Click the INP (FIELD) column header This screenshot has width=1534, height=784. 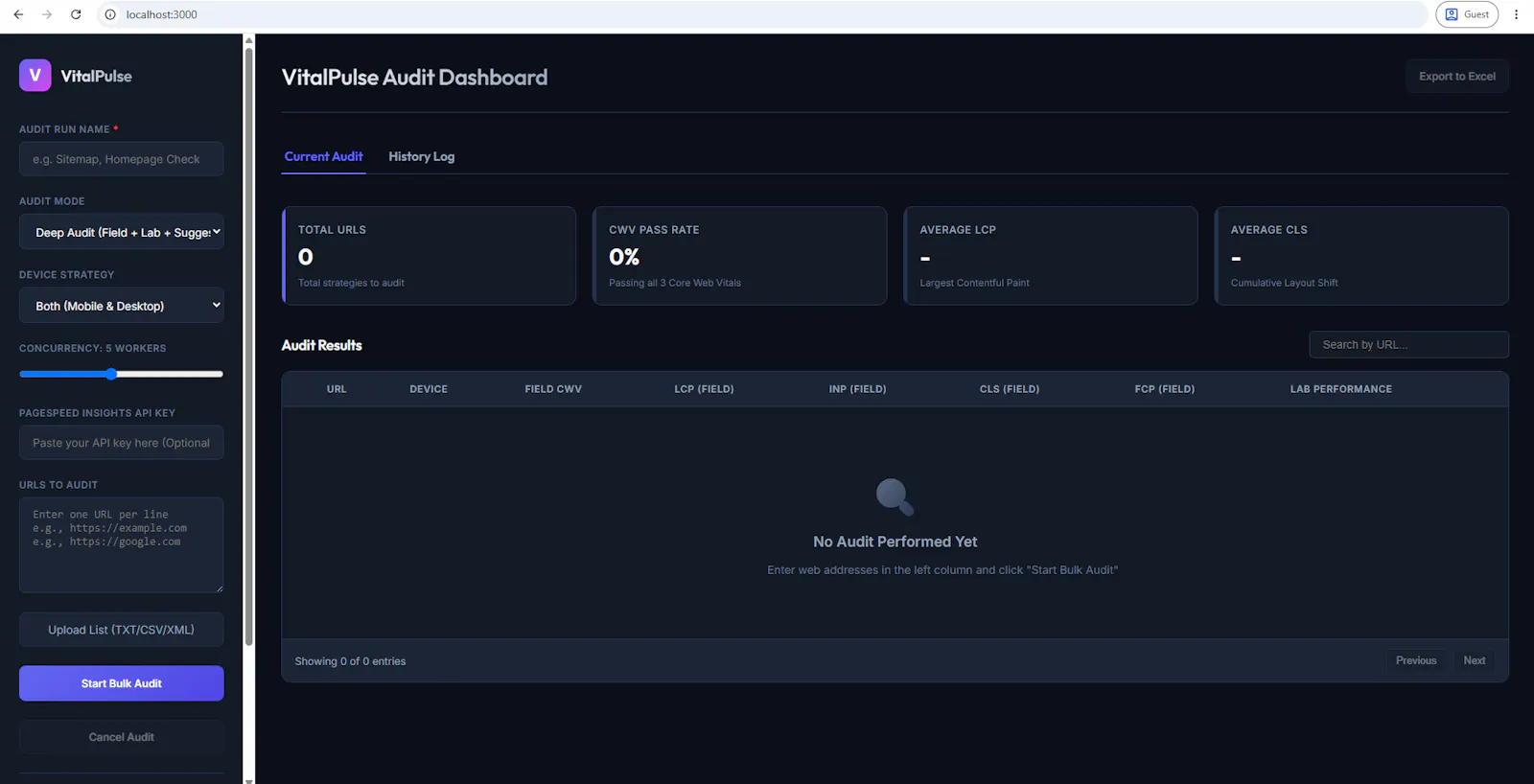[857, 389]
